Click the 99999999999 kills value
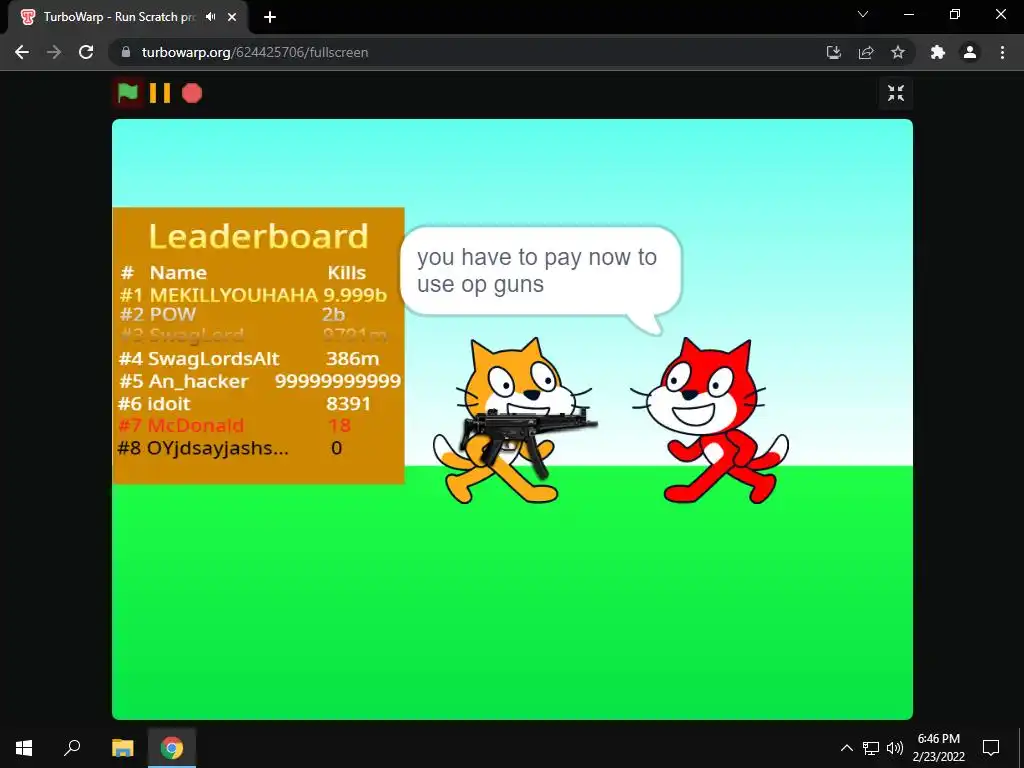Viewport: 1024px width, 768px height. pos(338,381)
